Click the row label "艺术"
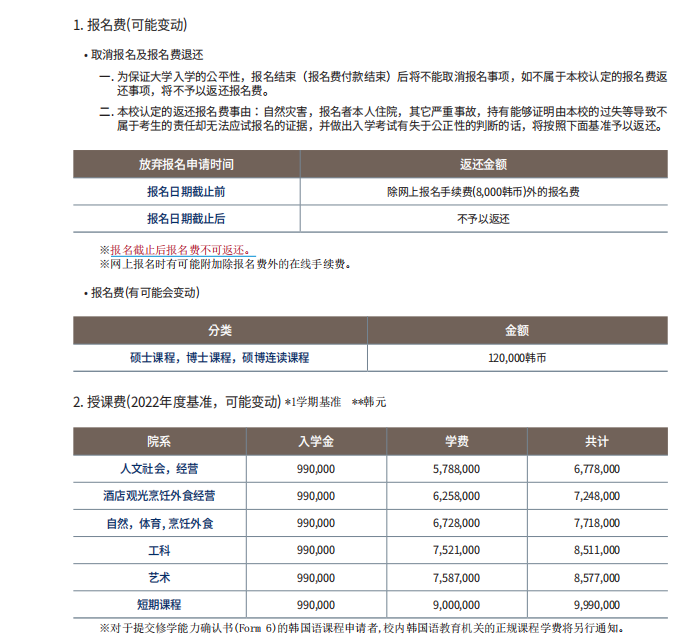 [x=159, y=578]
